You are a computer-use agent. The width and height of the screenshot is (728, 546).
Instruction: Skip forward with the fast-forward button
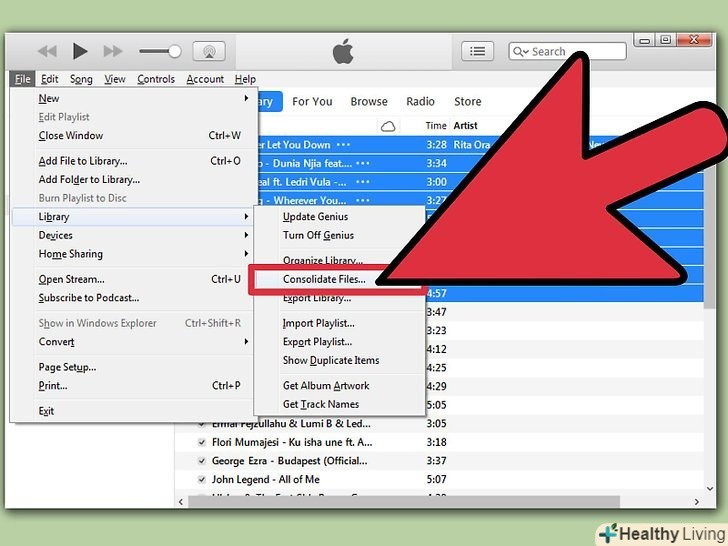pyautogui.click(x=113, y=51)
